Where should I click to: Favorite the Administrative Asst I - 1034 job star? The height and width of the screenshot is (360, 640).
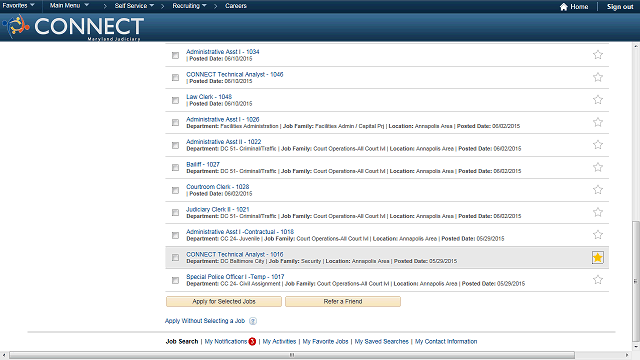point(598,55)
